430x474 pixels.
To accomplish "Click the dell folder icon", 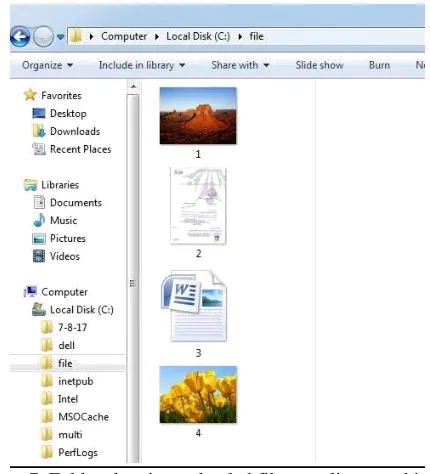I will tap(47, 345).
